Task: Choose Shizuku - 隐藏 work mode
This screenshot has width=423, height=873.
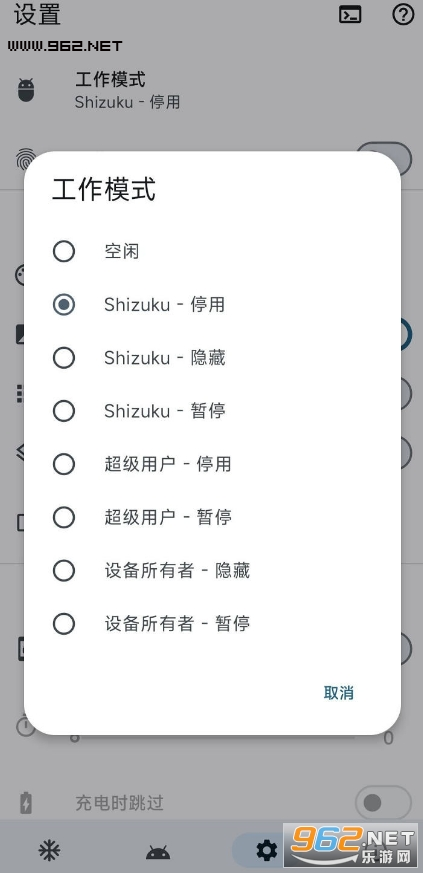Action: coord(212,357)
